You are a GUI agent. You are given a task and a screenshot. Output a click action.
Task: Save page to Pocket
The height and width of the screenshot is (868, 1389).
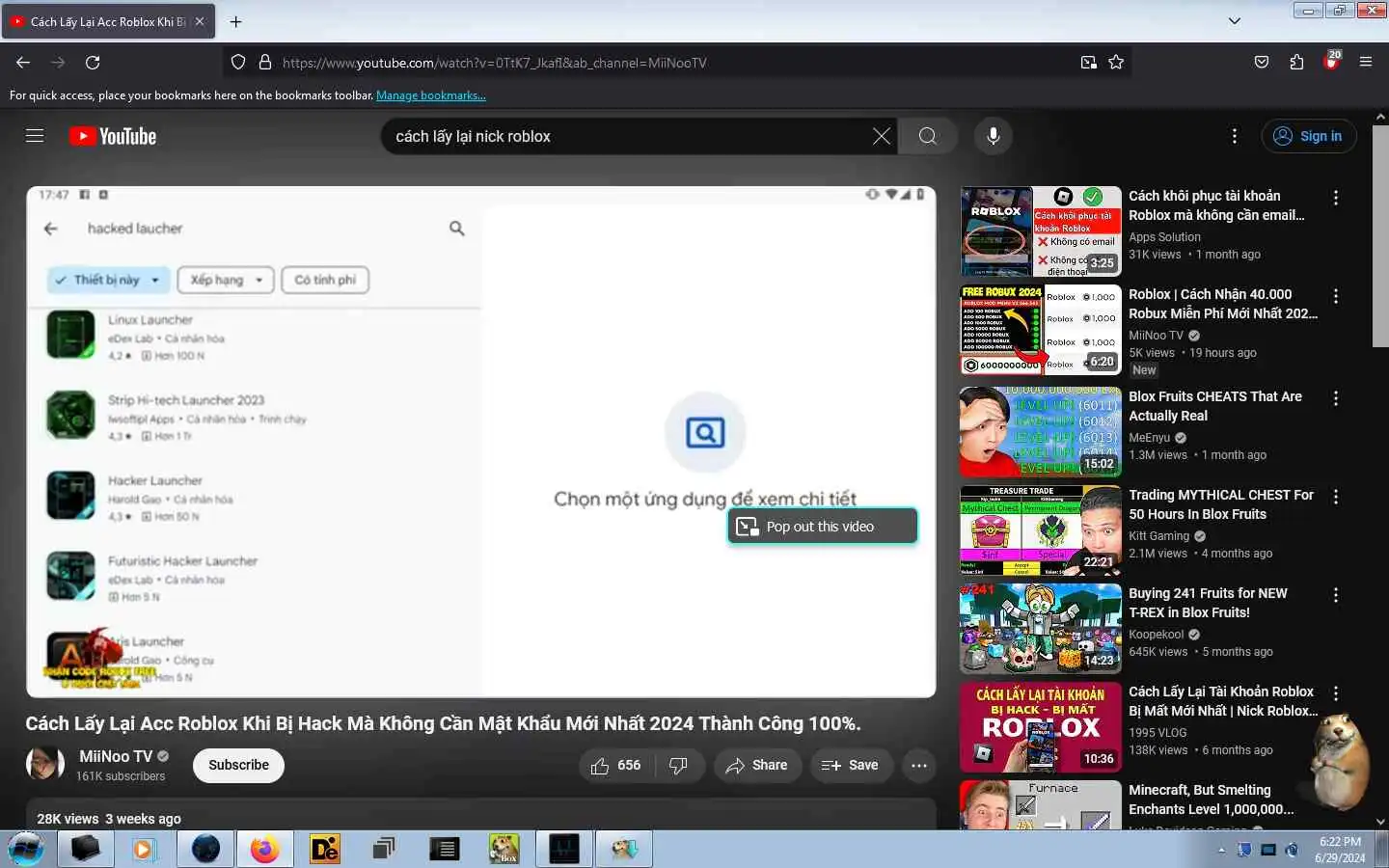[1261, 62]
